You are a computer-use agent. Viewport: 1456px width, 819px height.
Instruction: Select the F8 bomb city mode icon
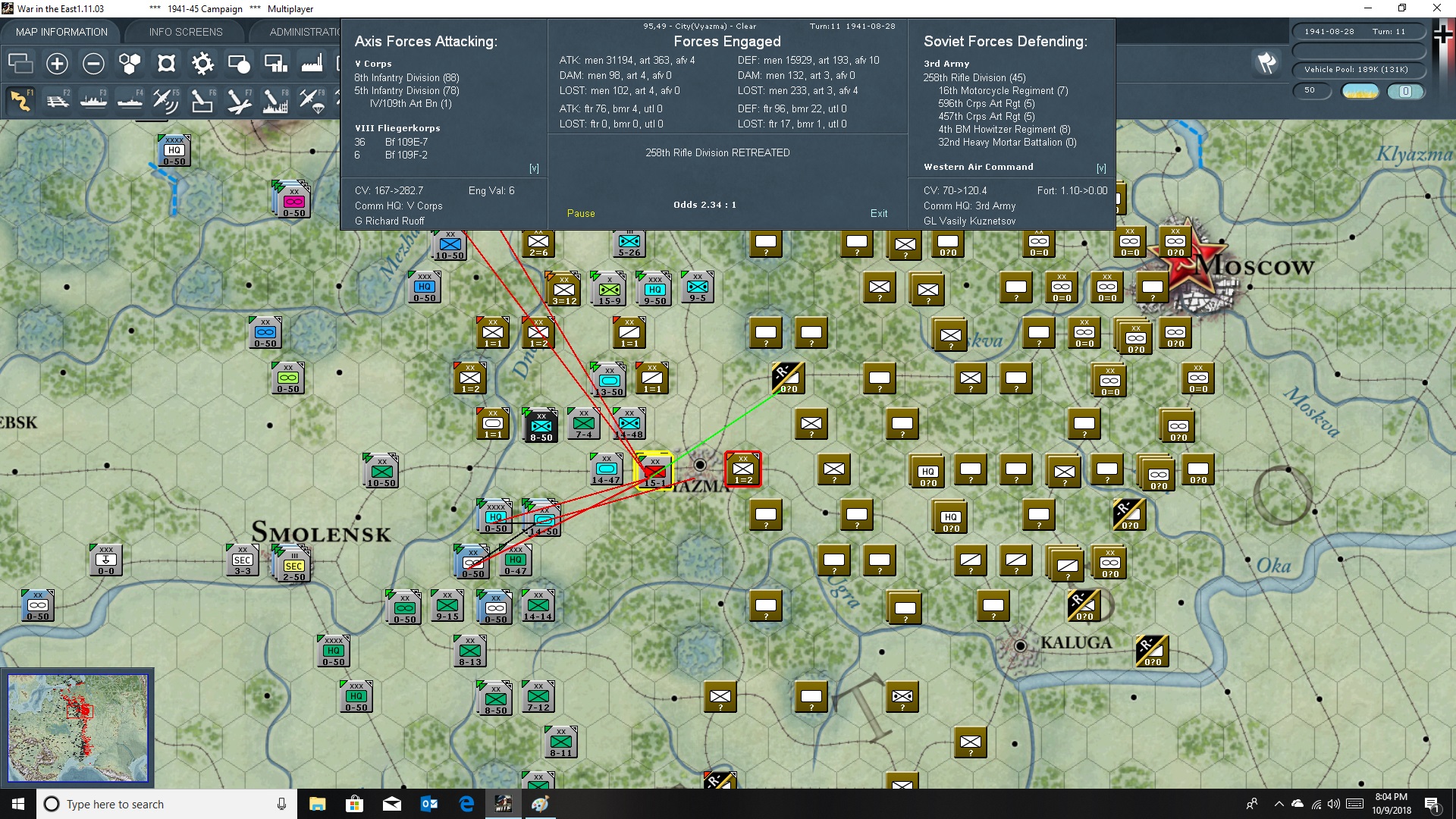click(x=275, y=100)
